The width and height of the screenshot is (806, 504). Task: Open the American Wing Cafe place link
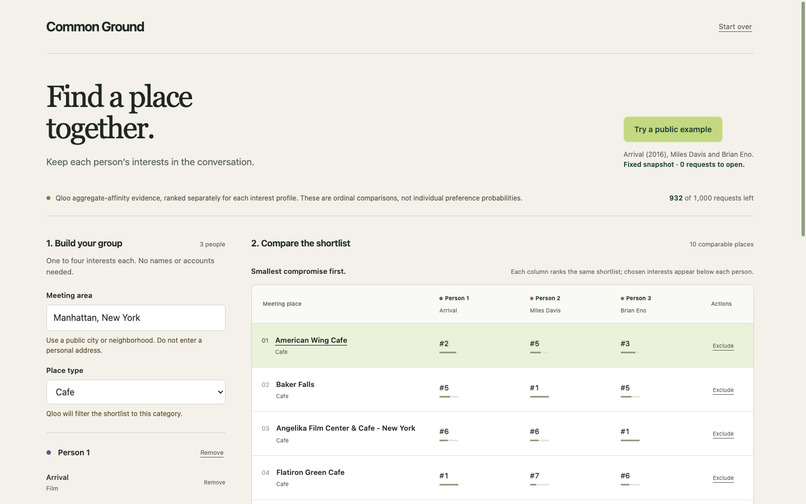311,340
